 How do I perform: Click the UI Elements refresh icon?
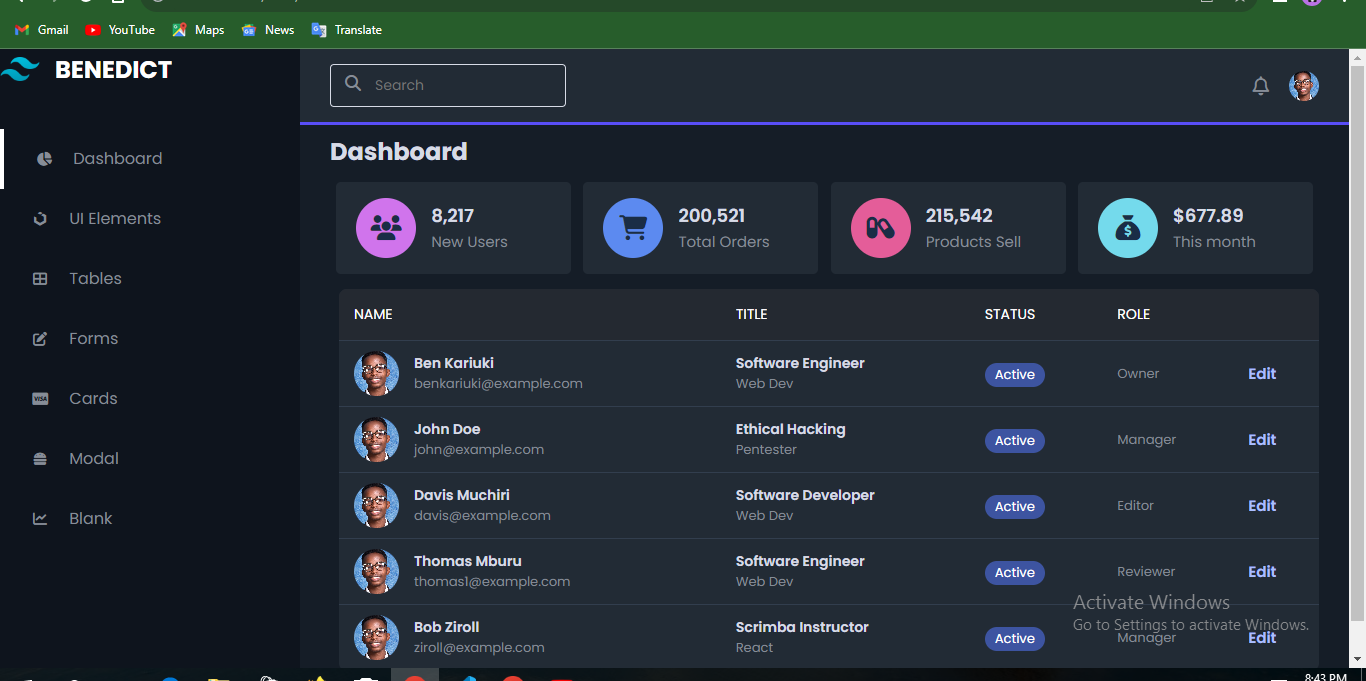point(40,218)
